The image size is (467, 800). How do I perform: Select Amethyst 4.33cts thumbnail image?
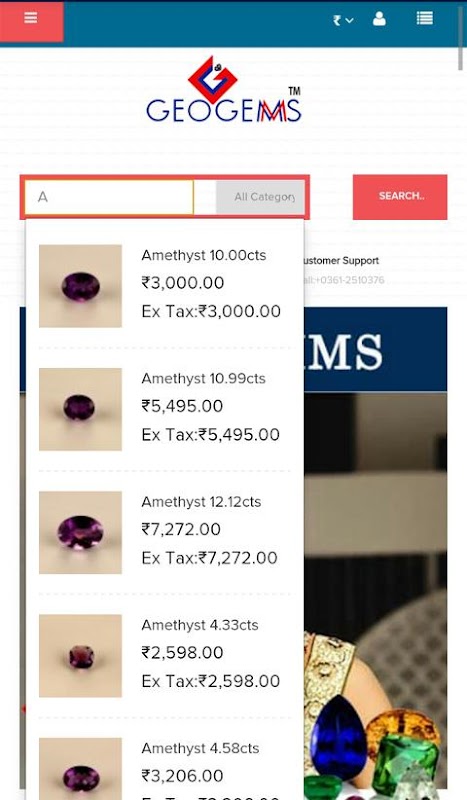point(80,656)
